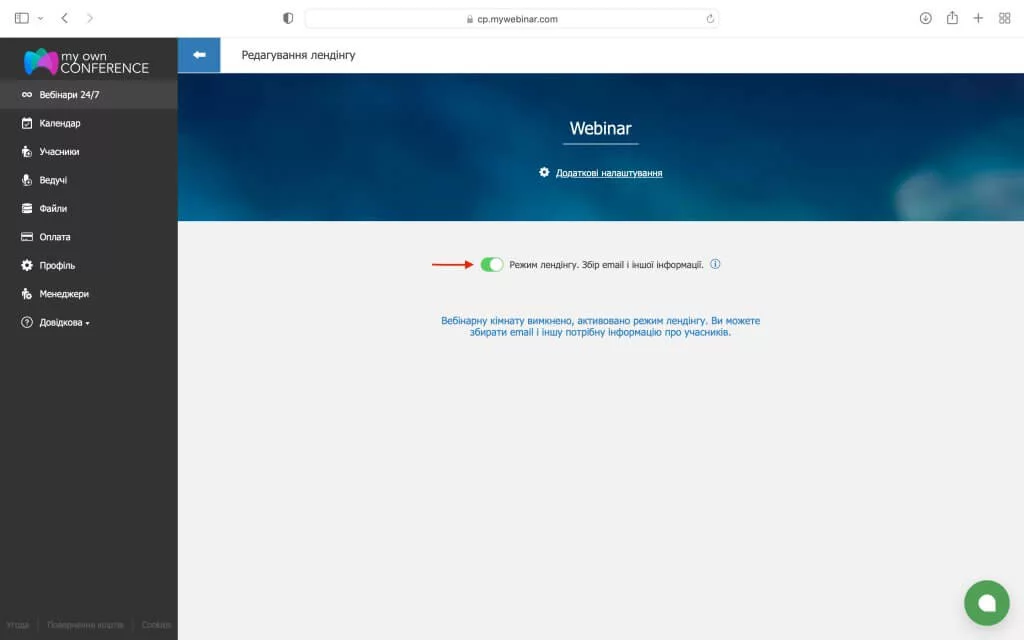1024x640 pixels.
Task: Open Додаткові налаштування link
Action: pyautogui.click(x=608, y=173)
